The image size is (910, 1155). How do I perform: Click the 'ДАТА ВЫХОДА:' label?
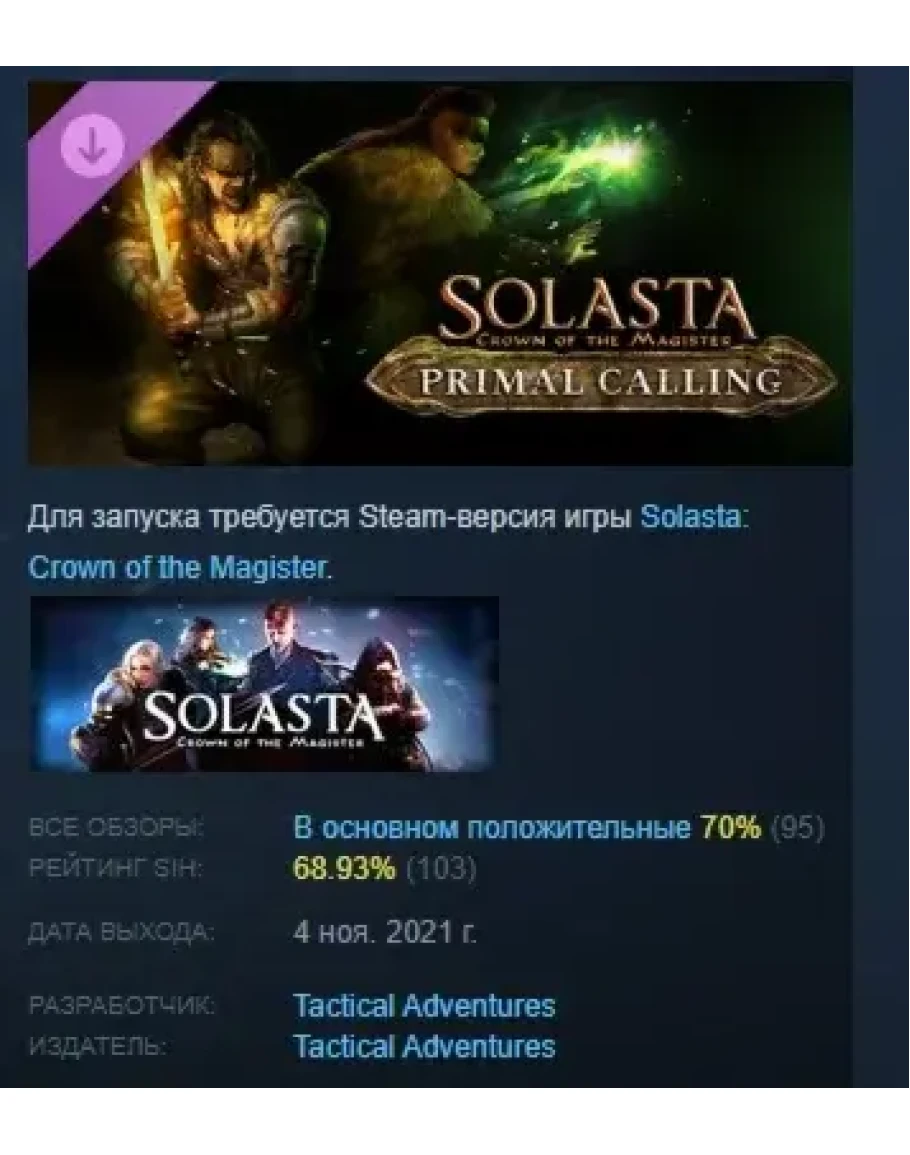[121, 933]
